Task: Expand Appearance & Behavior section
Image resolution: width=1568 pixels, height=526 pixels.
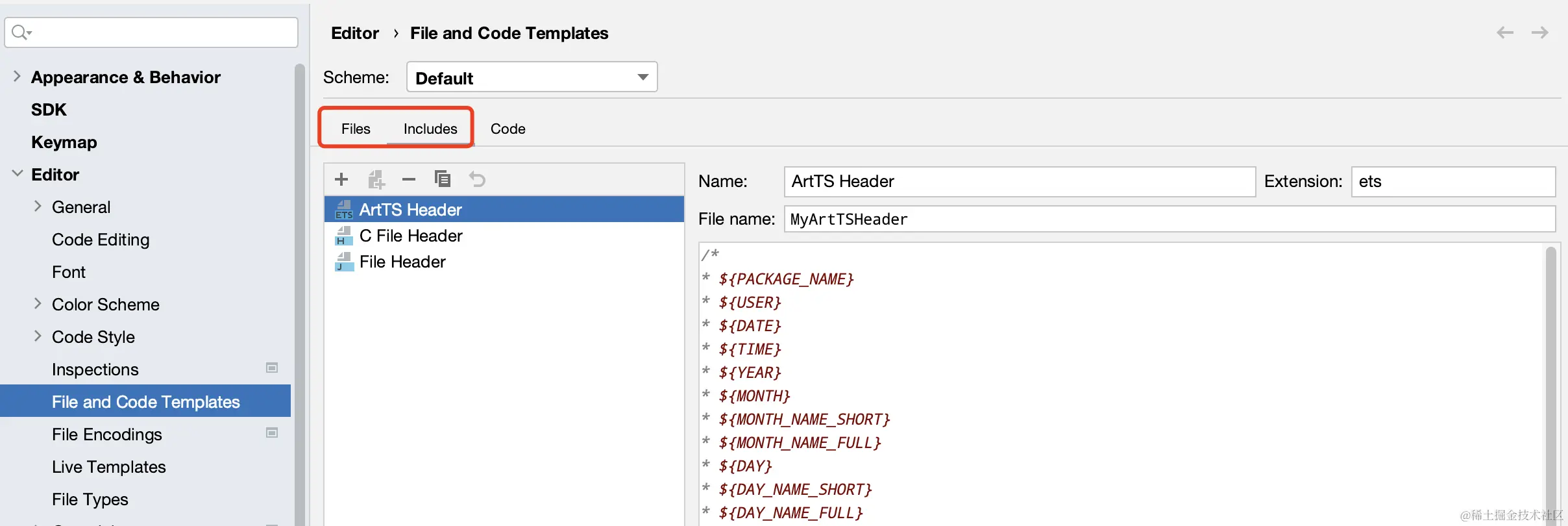Action: point(17,77)
